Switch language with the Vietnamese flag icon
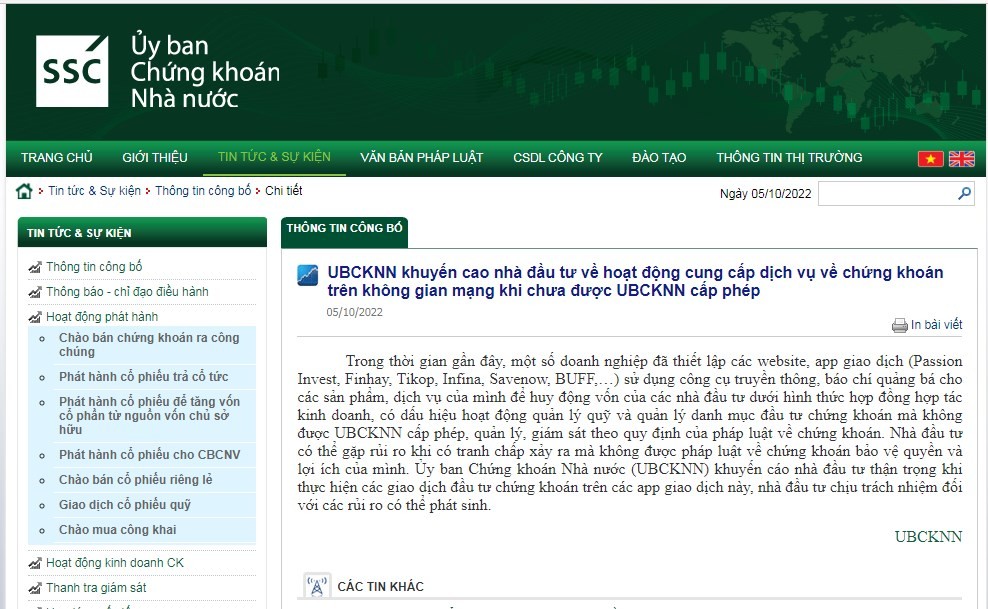Screen dimensions: 988x609 pyautogui.click(x=930, y=159)
